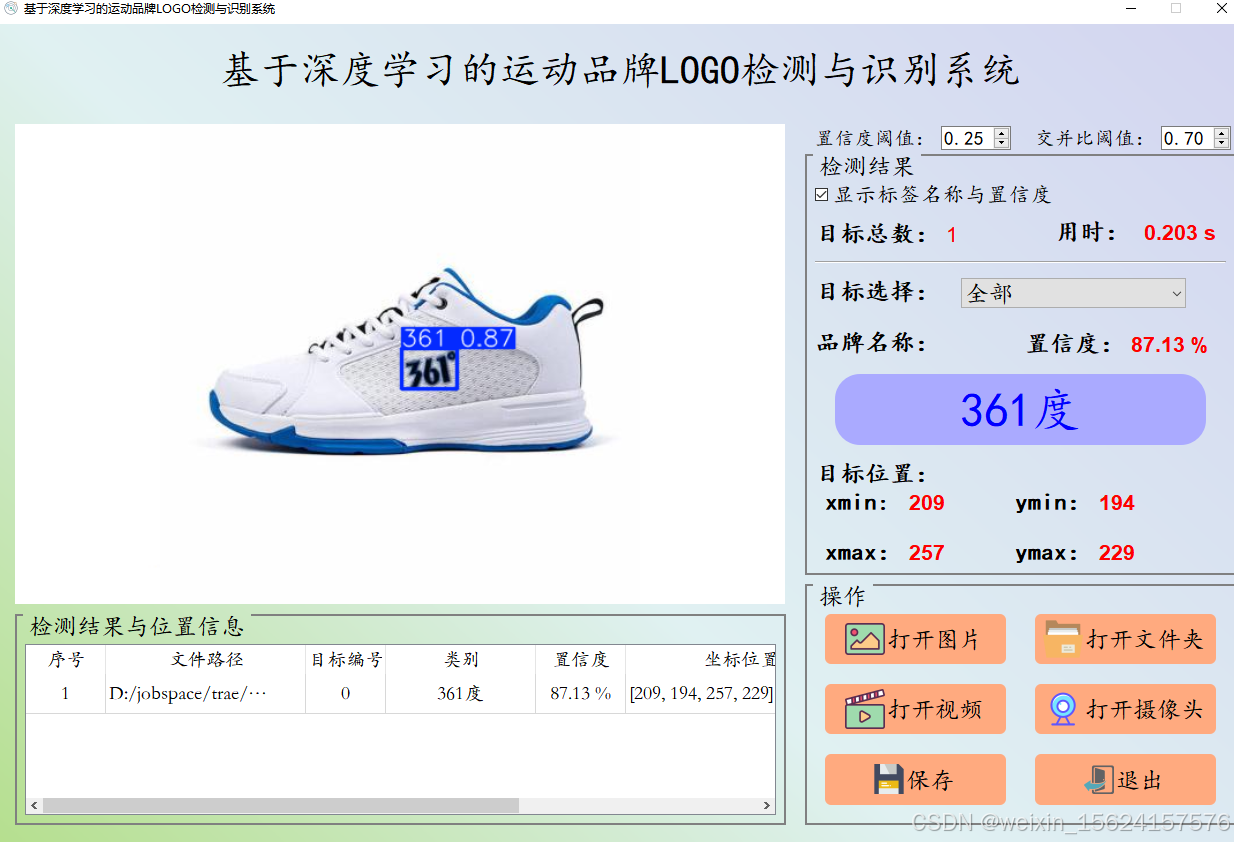
Task: Click the table scrollbar left arrow
Action: pyautogui.click(x=34, y=806)
